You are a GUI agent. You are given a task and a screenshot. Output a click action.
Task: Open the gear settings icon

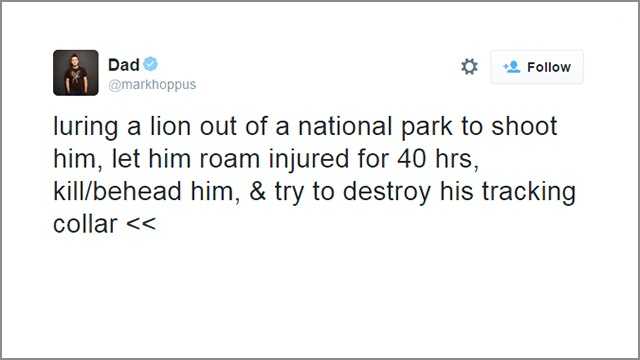pyautogui.click(x=469, y=67)
